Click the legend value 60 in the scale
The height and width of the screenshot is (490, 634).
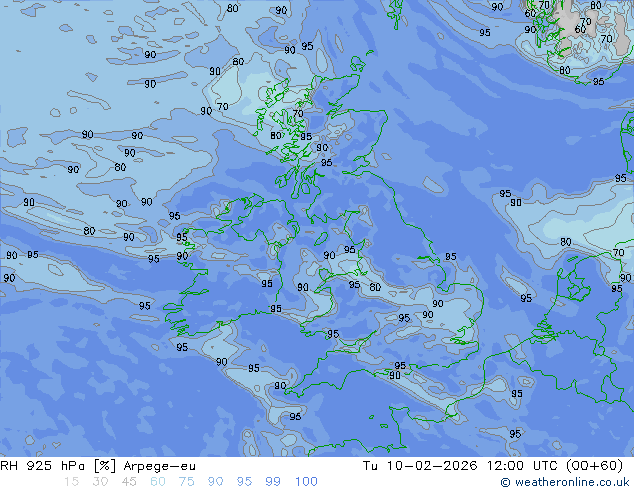point(158,482)
